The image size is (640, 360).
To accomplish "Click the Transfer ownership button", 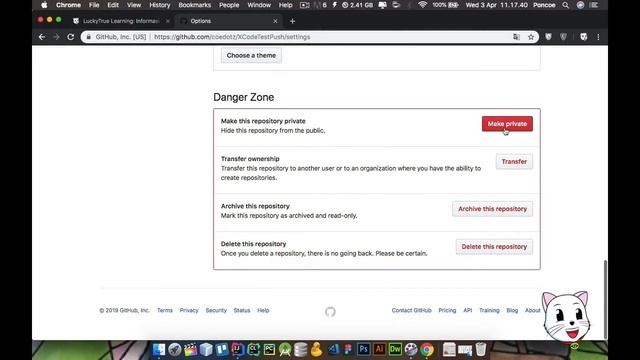I will click(514, 162).
